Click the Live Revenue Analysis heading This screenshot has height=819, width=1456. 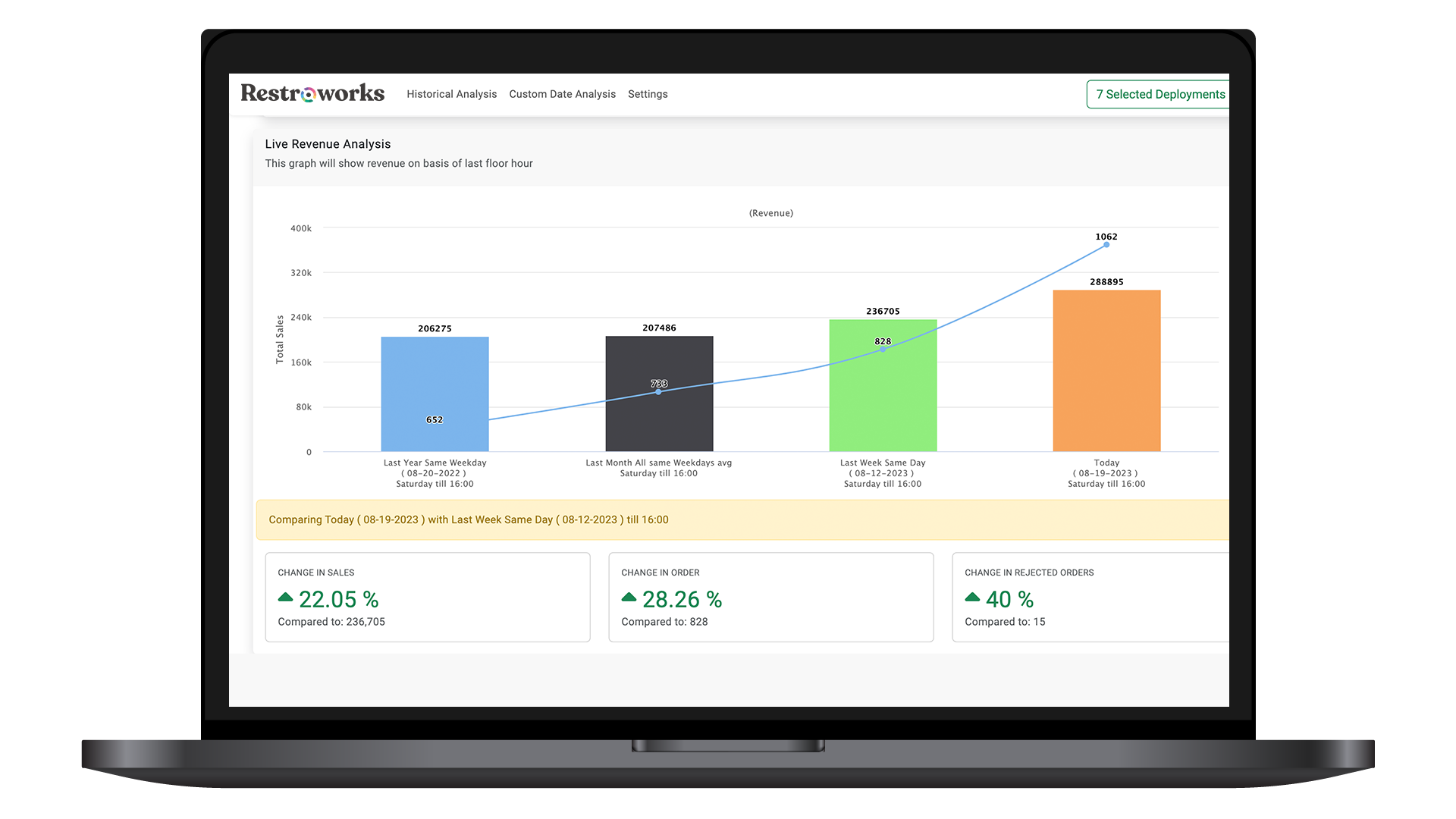328,144
